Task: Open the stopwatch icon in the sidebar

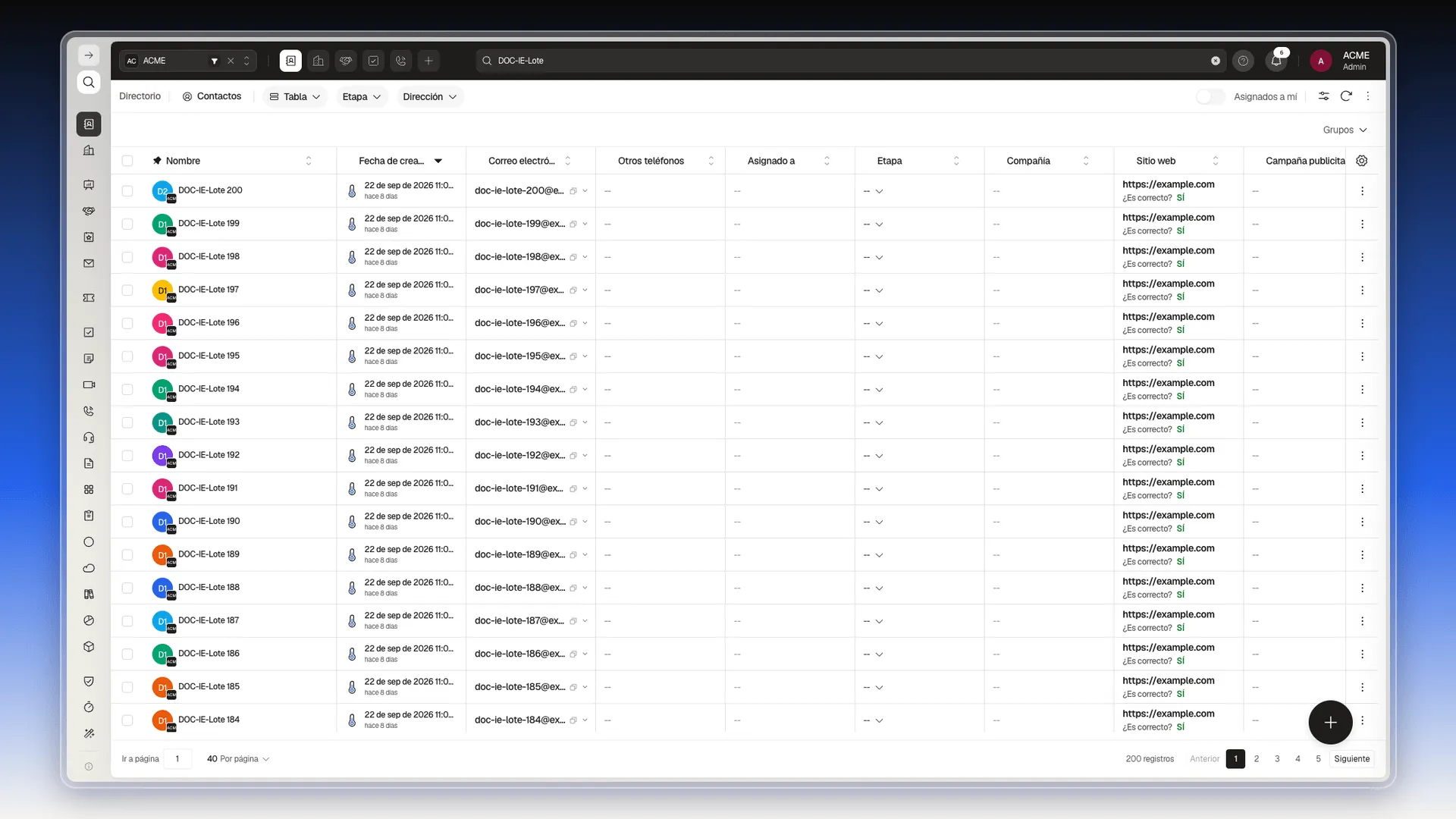Action: click(89, 707)
